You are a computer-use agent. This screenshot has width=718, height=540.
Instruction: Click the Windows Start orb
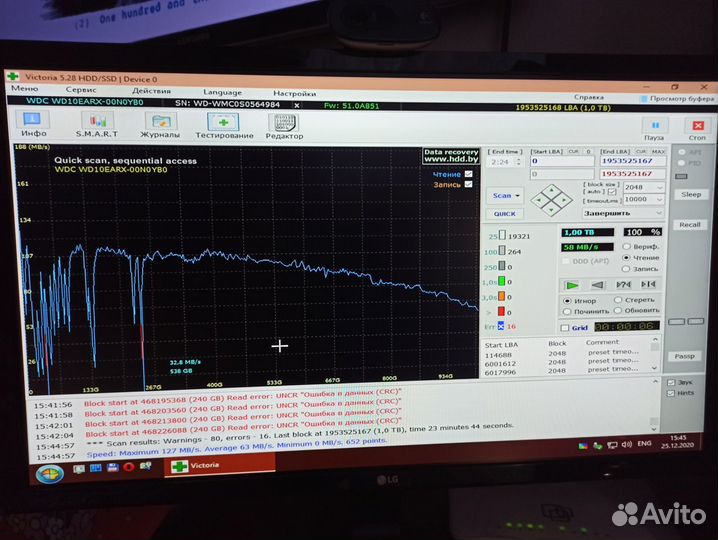(x=49, y=474)
